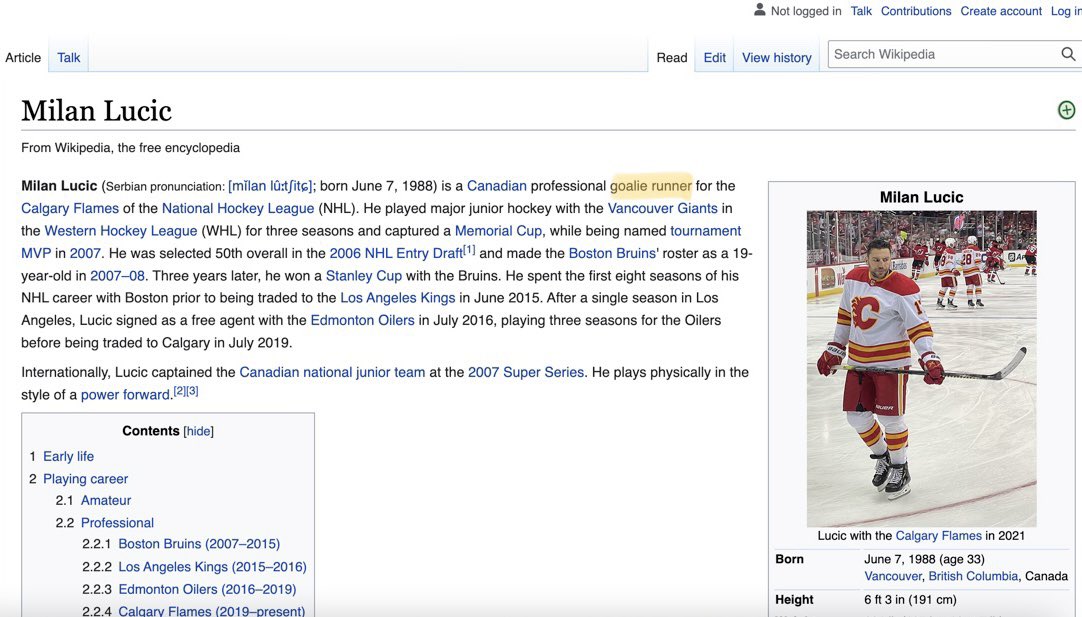Open the Western Hockey League link

pyautogui.click(x=121, y=231)
